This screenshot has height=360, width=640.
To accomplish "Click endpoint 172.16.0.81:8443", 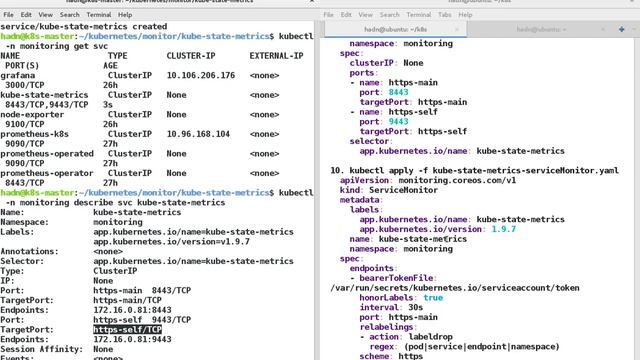I will tap(132, 310).
